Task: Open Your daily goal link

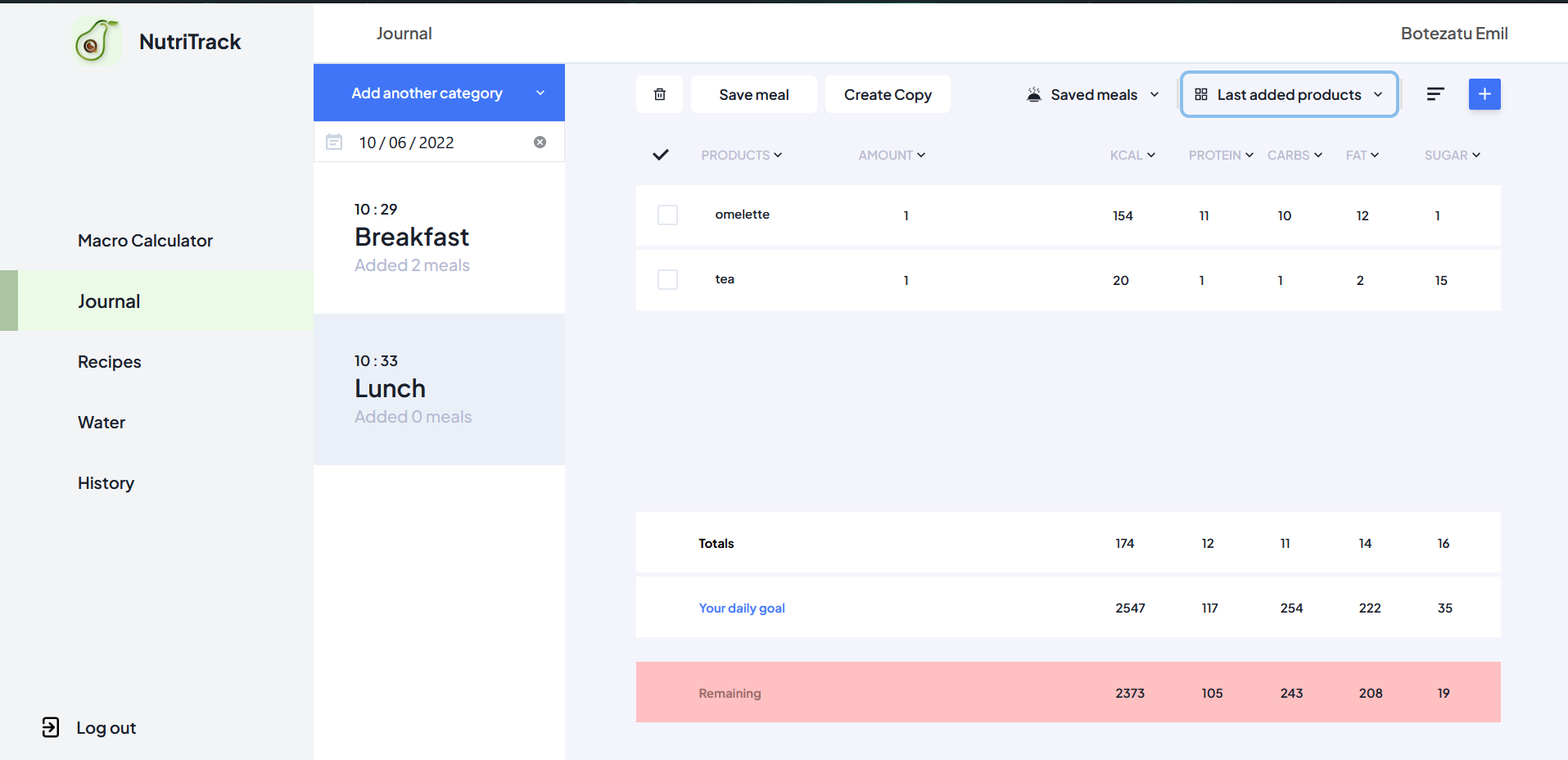Action: tap(741, 608)
